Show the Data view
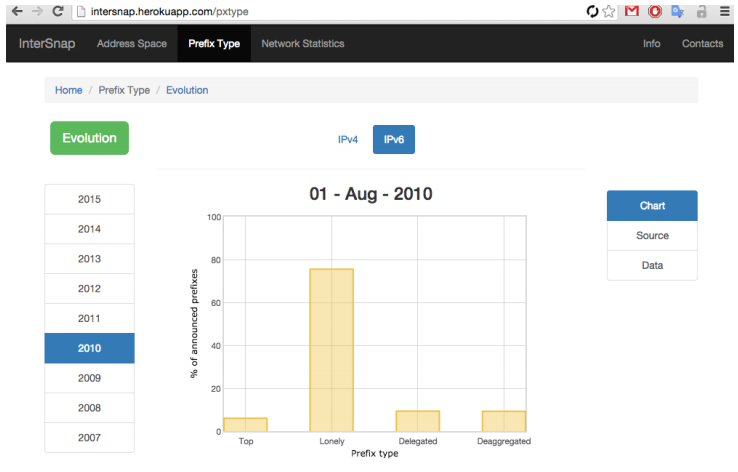Image resolution: width=738 pixels, height=472 pixels. point(652,265)
